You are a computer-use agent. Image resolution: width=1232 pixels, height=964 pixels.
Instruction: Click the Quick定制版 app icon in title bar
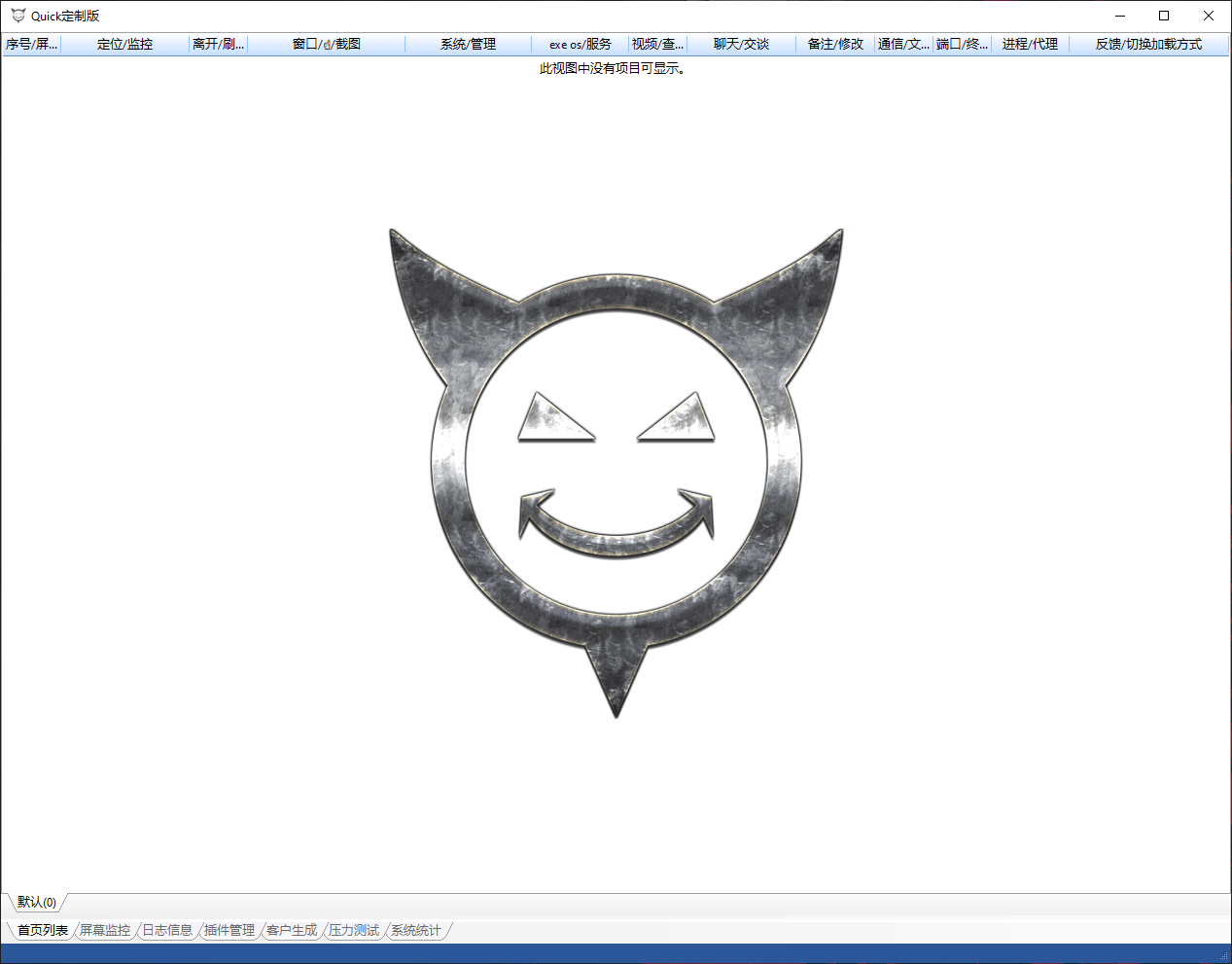pyautogui.click(x=18, y=16)
